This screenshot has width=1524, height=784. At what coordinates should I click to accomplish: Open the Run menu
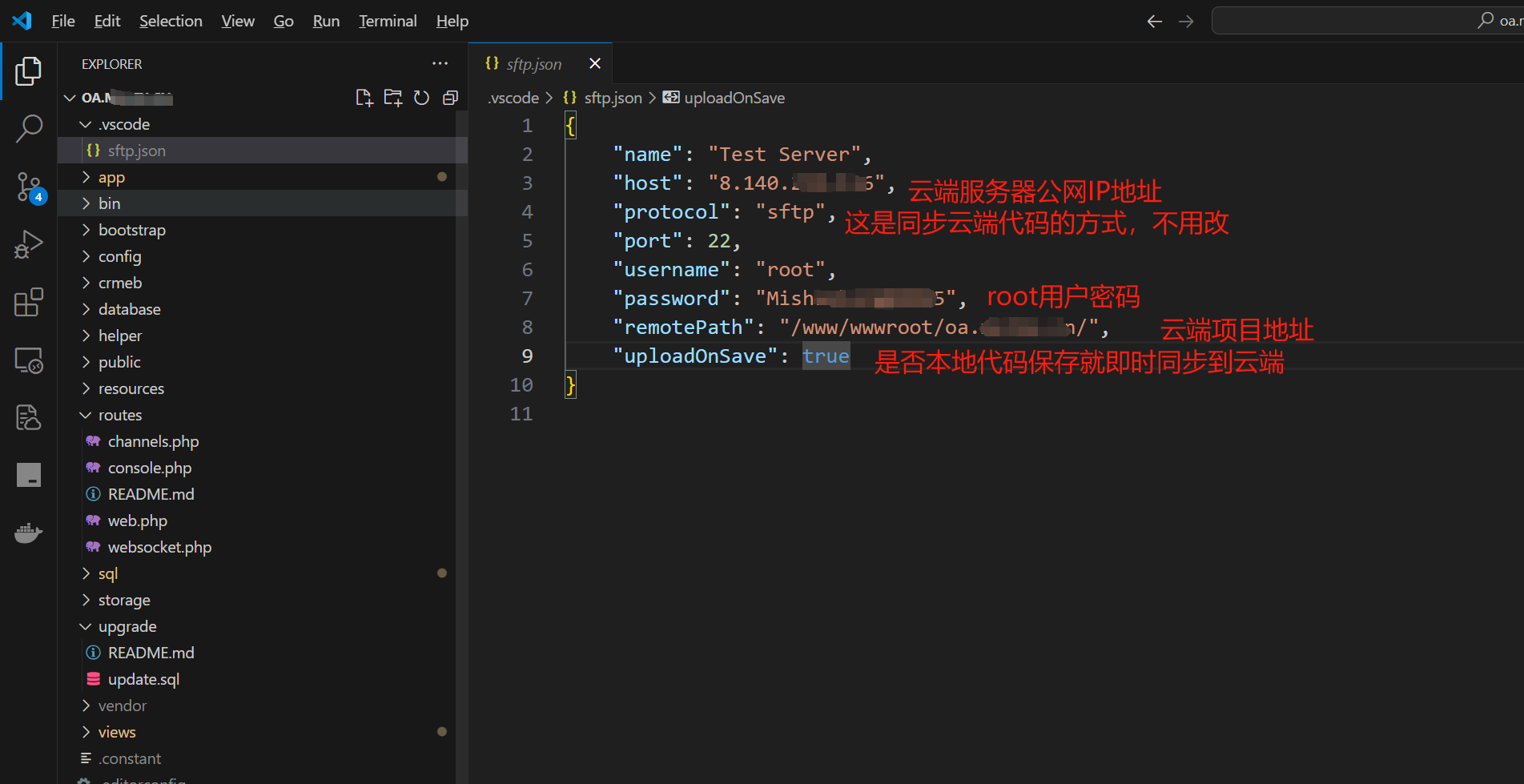click(x=326, y=21)
